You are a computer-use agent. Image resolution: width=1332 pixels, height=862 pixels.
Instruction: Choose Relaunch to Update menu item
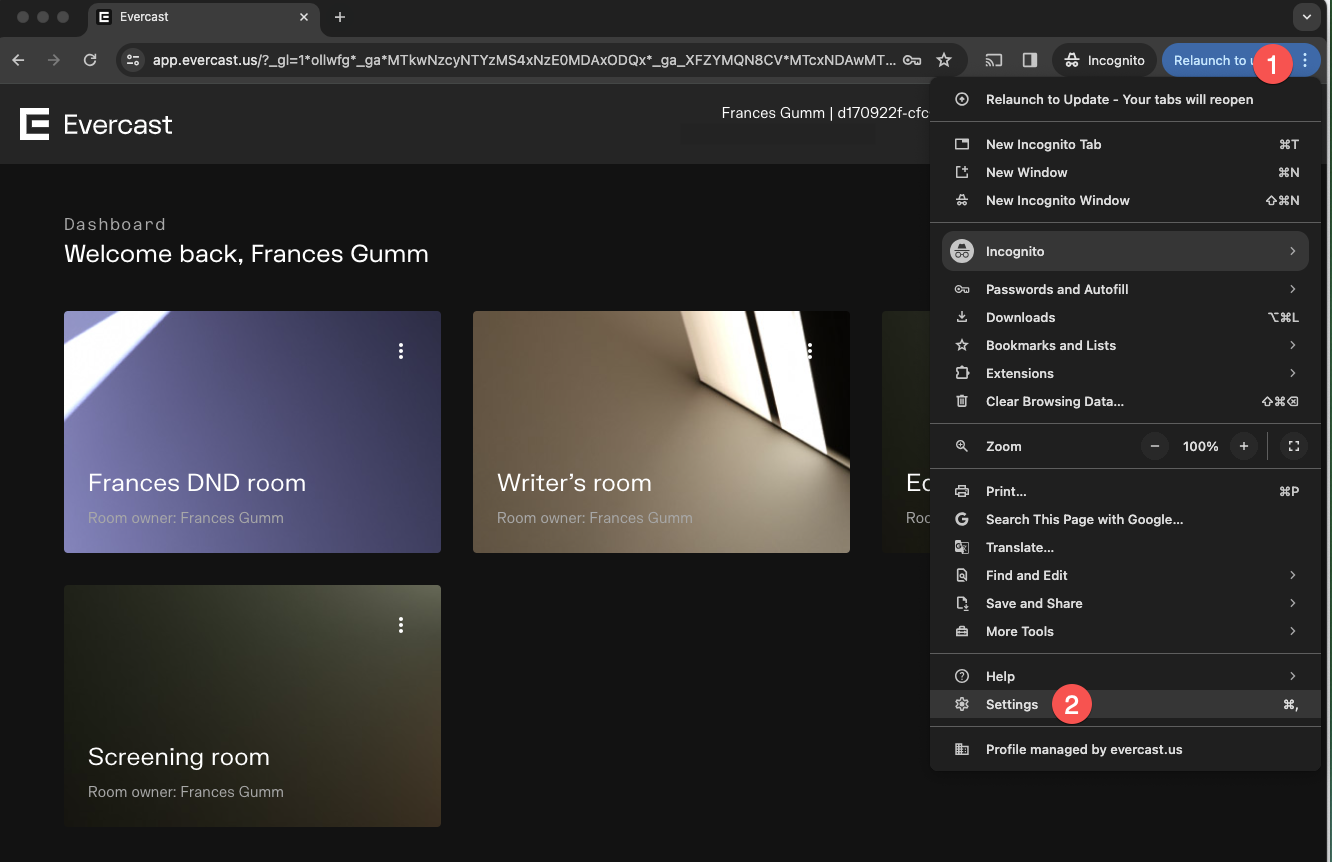(x=1125, y=99)
